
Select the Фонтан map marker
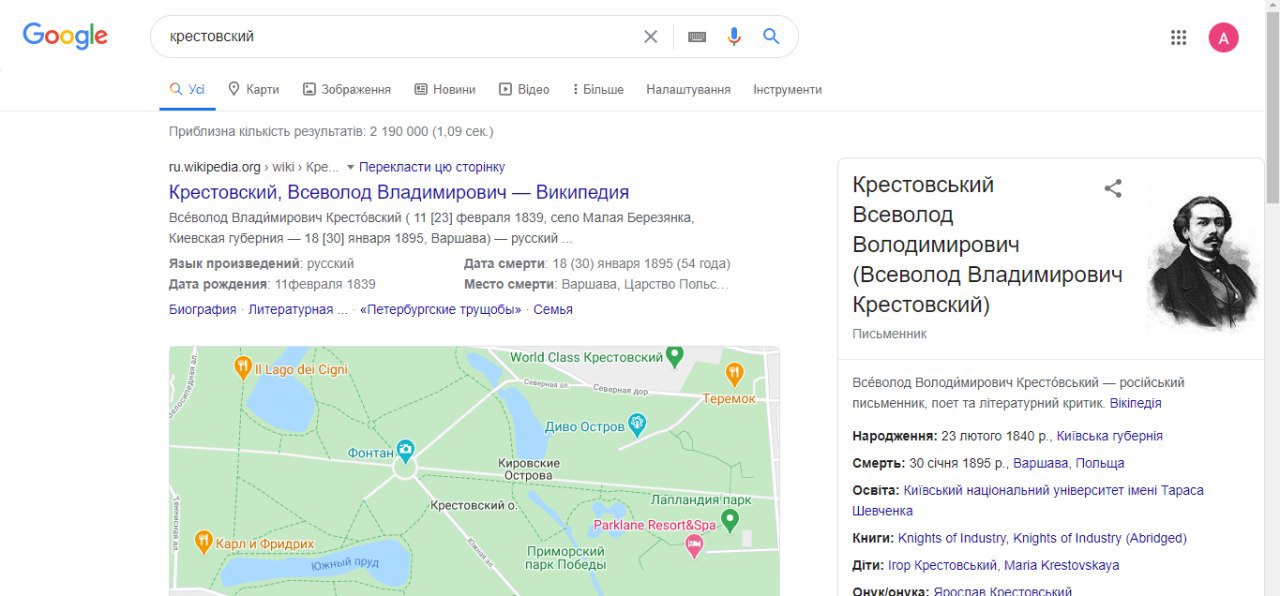point(405,450)
